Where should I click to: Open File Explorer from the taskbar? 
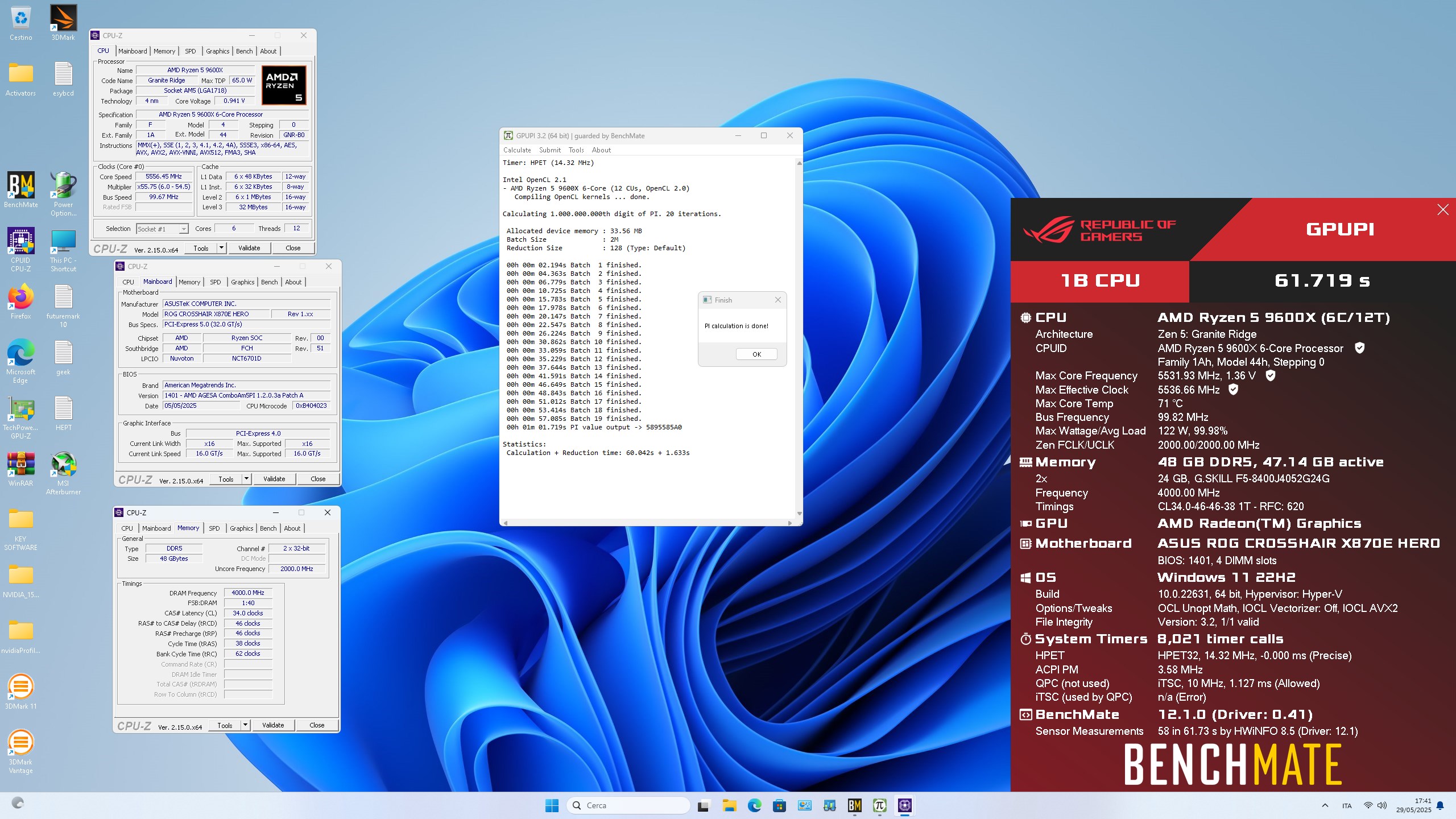point(729,805)
